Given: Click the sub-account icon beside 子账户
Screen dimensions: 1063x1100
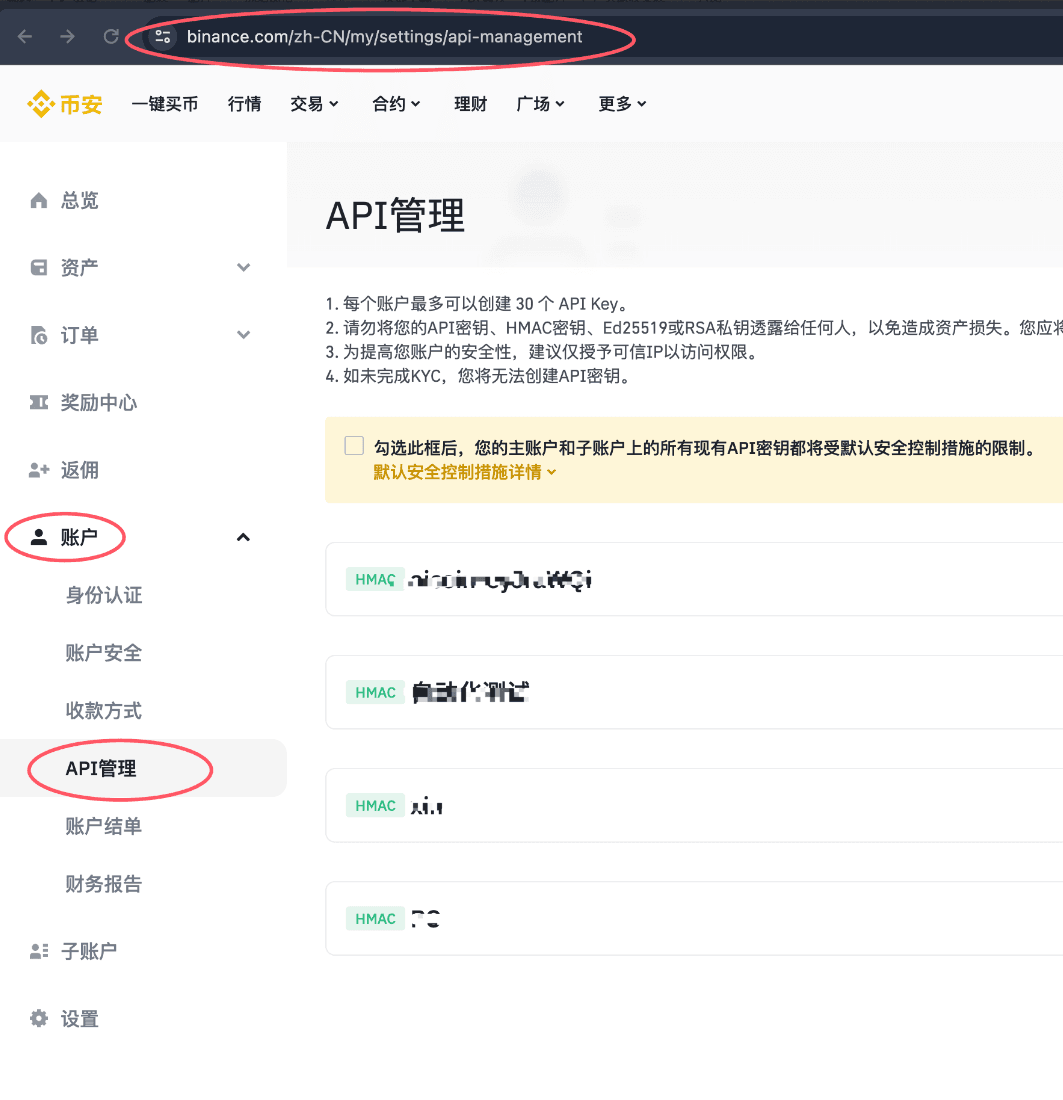Looking at the screenshot, I should pyautogui.click(x=39, y=951).
